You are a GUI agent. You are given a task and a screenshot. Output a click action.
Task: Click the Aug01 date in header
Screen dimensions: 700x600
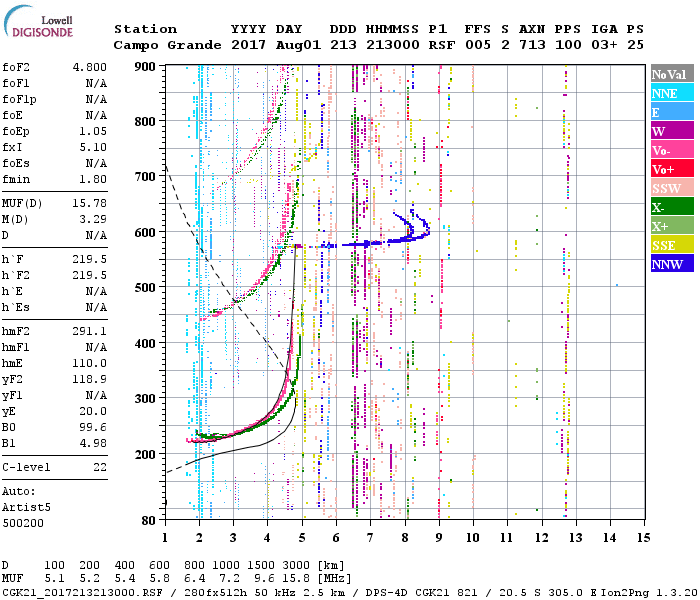pos(298,45)
